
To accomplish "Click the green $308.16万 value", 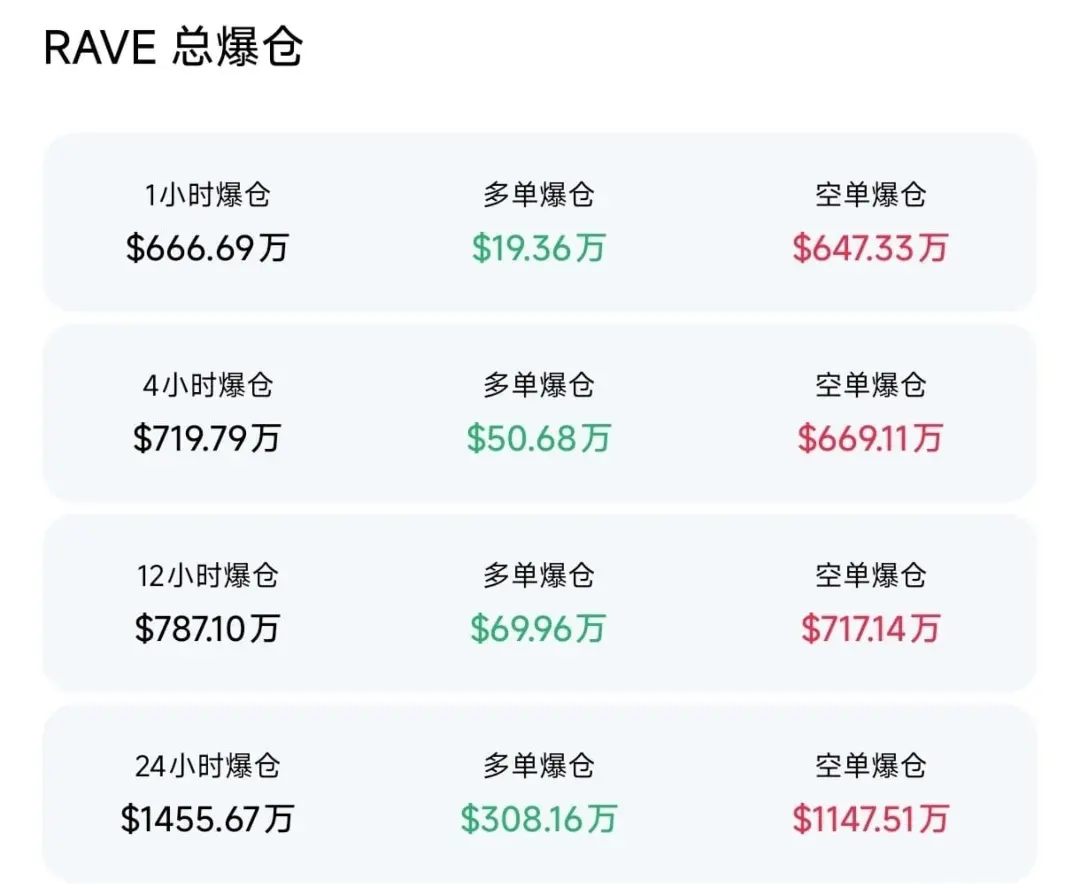I will click(x=538, y=820).
